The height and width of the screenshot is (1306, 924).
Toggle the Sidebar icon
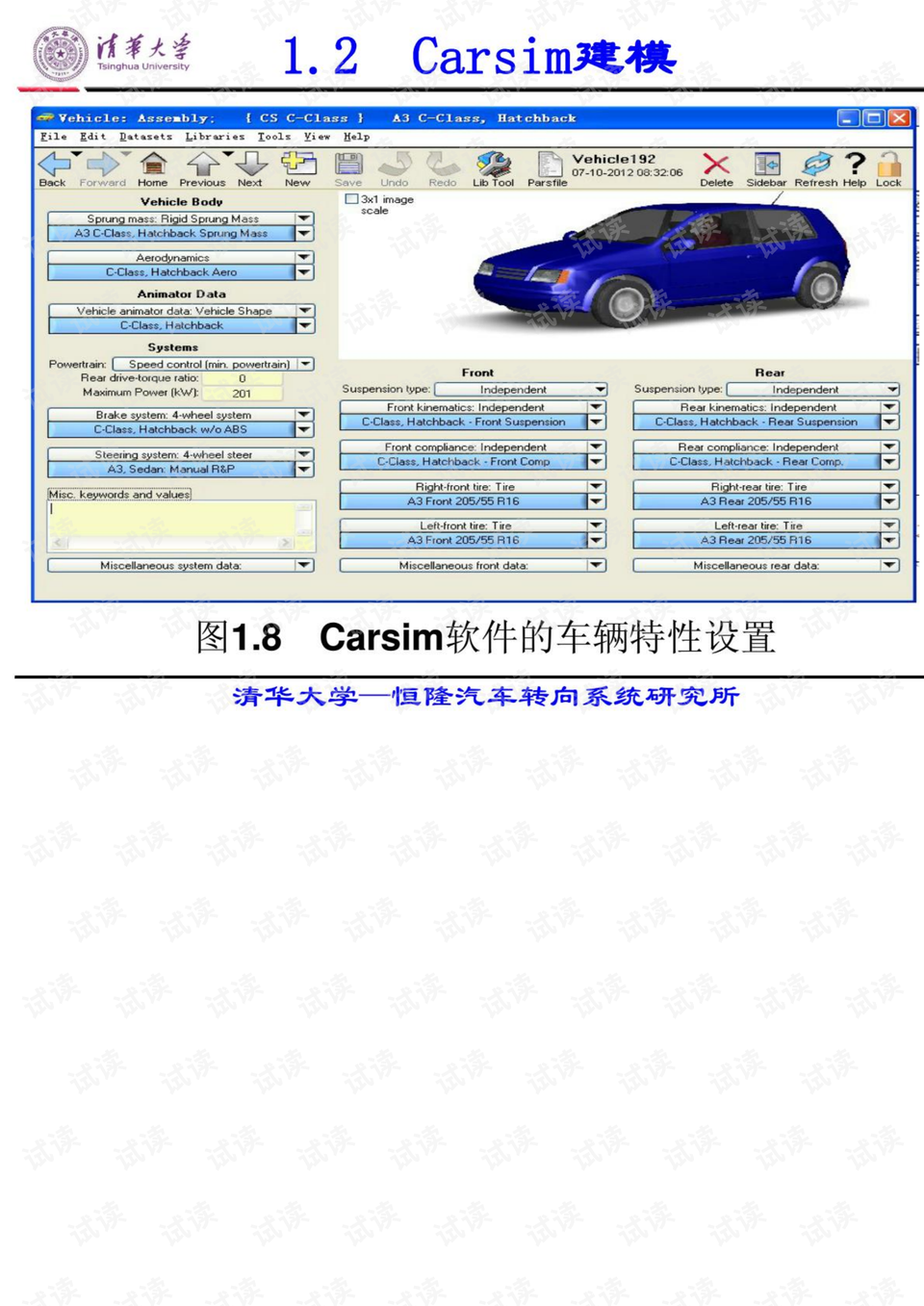tap(766, 166)
